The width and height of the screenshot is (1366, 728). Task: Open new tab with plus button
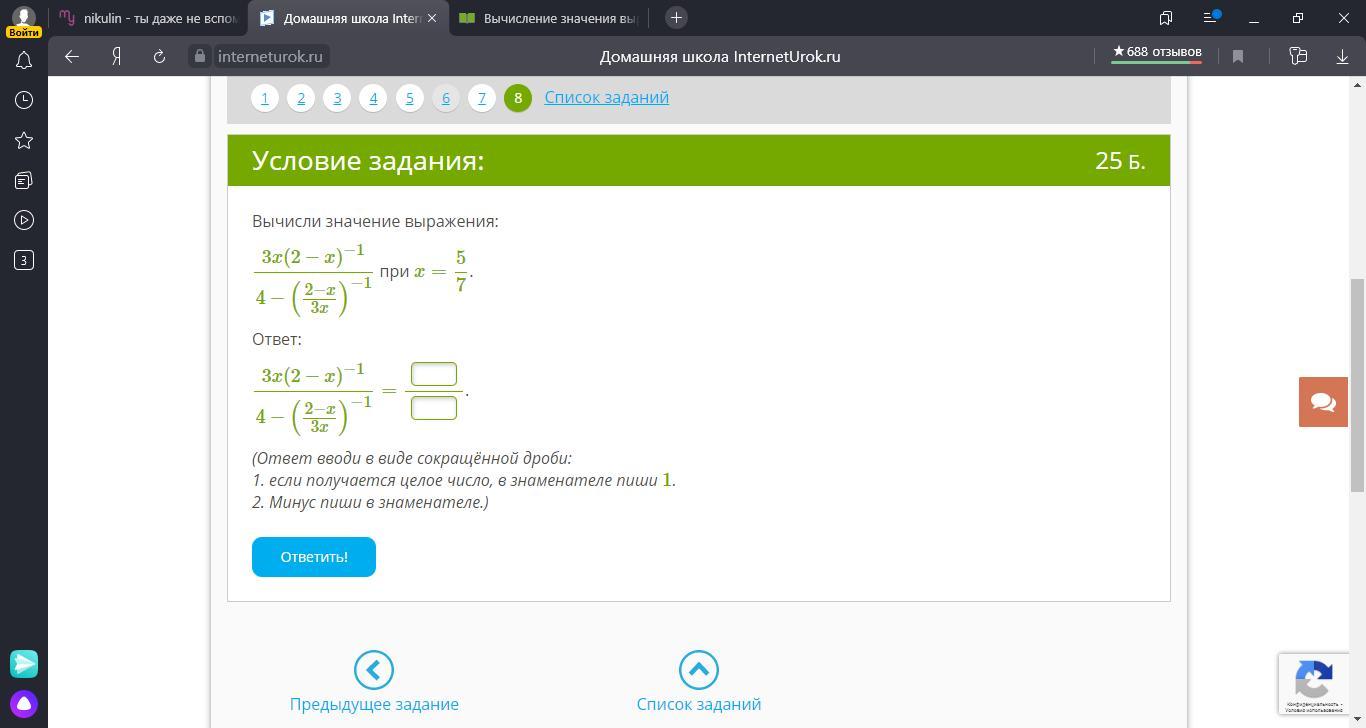676,18
